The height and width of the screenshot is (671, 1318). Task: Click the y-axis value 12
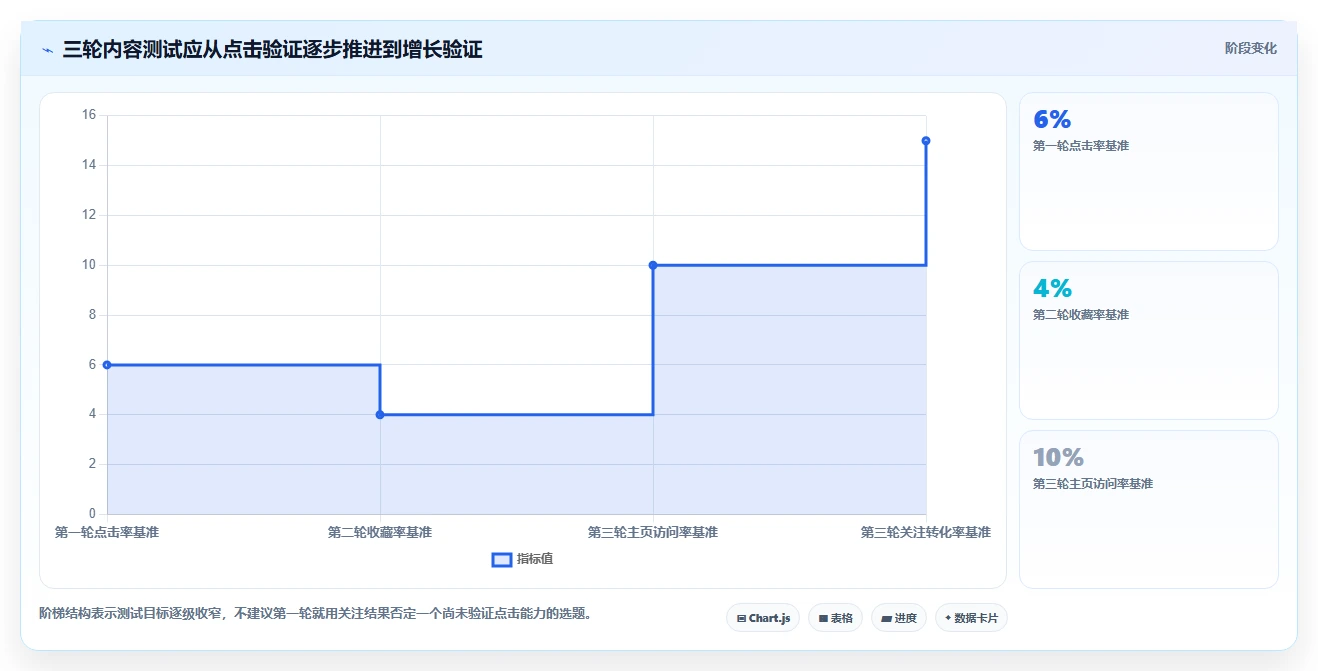point(89,215)
